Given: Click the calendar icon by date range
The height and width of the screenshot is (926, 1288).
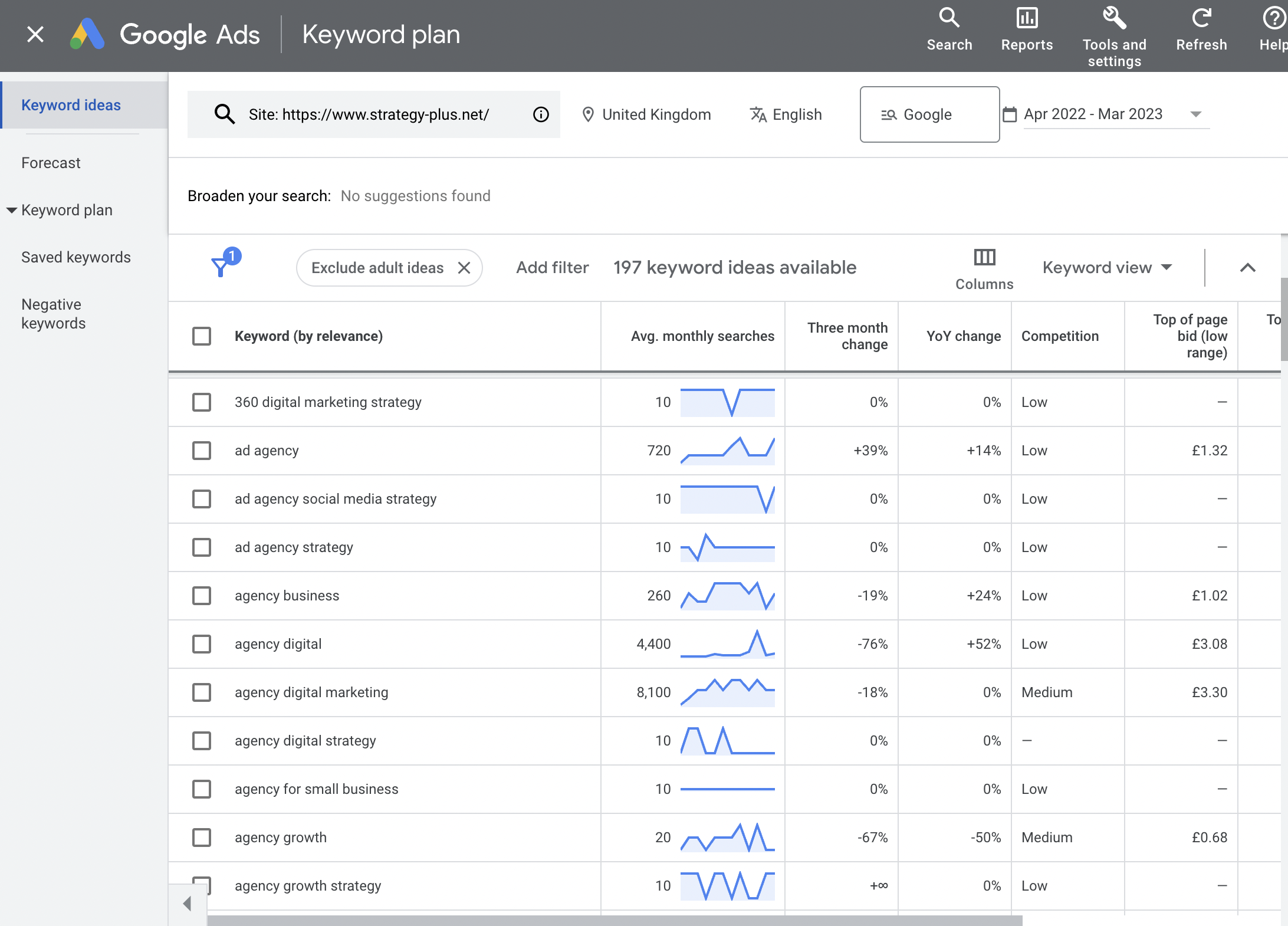Looking at the screenshot, I should [1010, 114].
